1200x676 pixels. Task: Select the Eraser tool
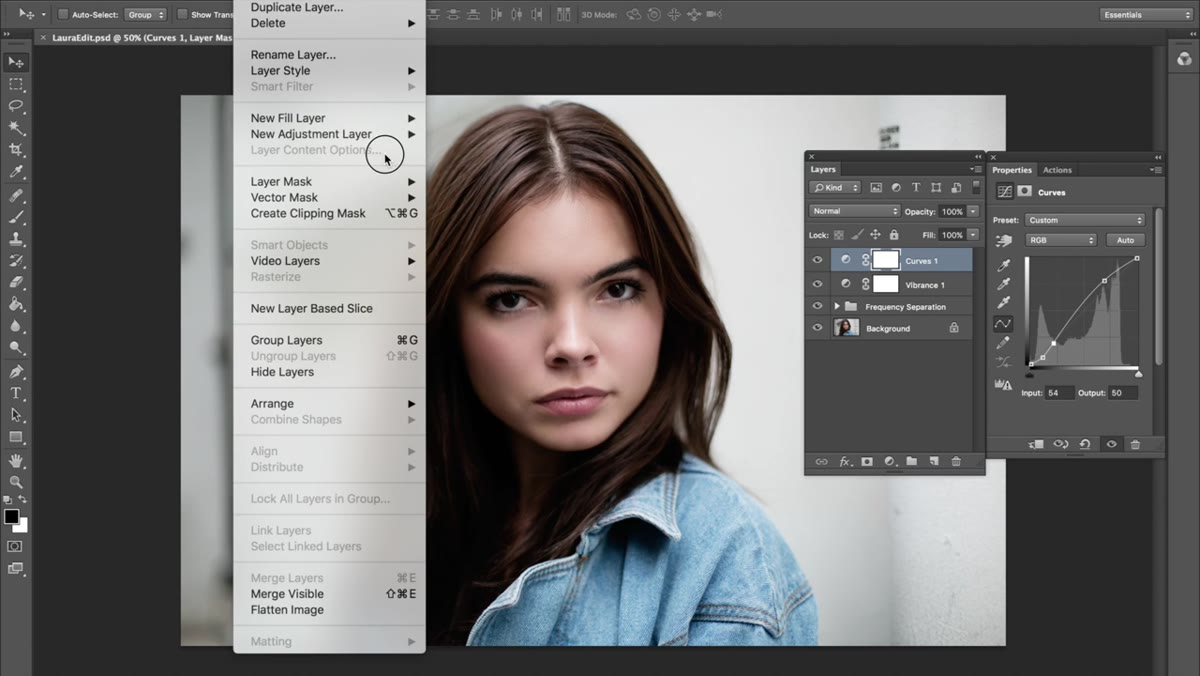click(x=16, y=282)
